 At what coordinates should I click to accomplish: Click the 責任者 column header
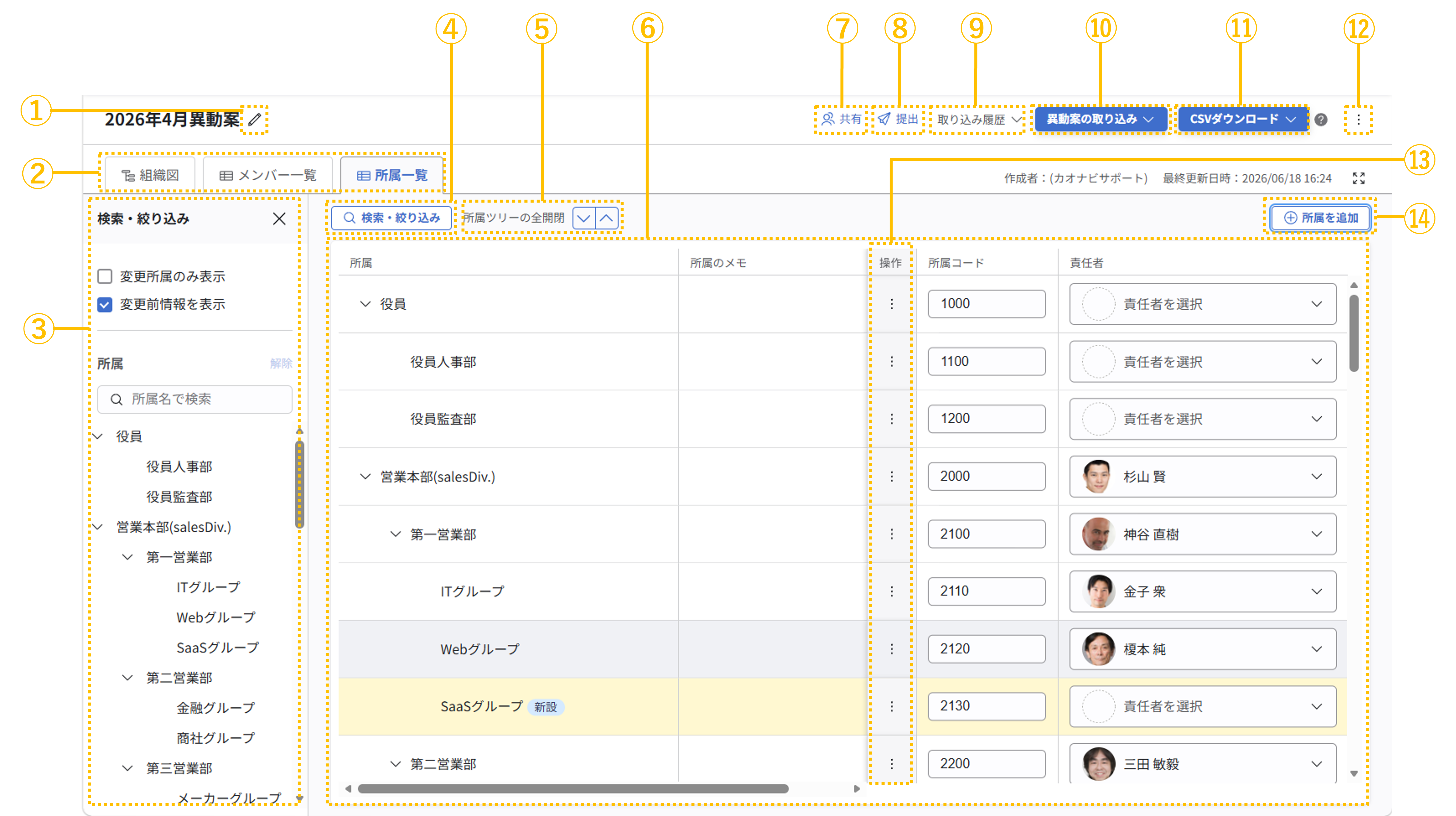click(1086, 263)
